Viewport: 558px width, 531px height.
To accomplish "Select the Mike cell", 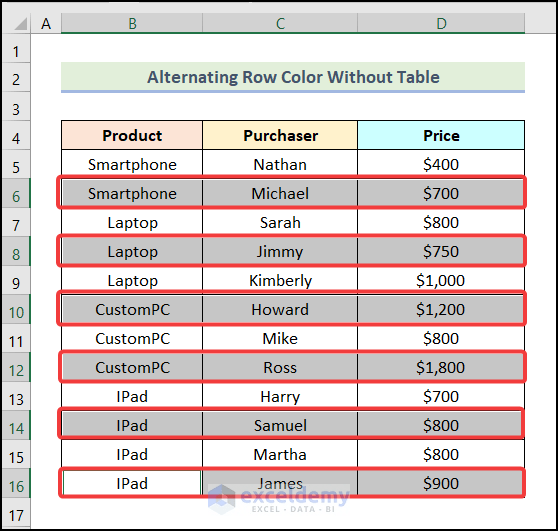I will (x=280, y=338).
